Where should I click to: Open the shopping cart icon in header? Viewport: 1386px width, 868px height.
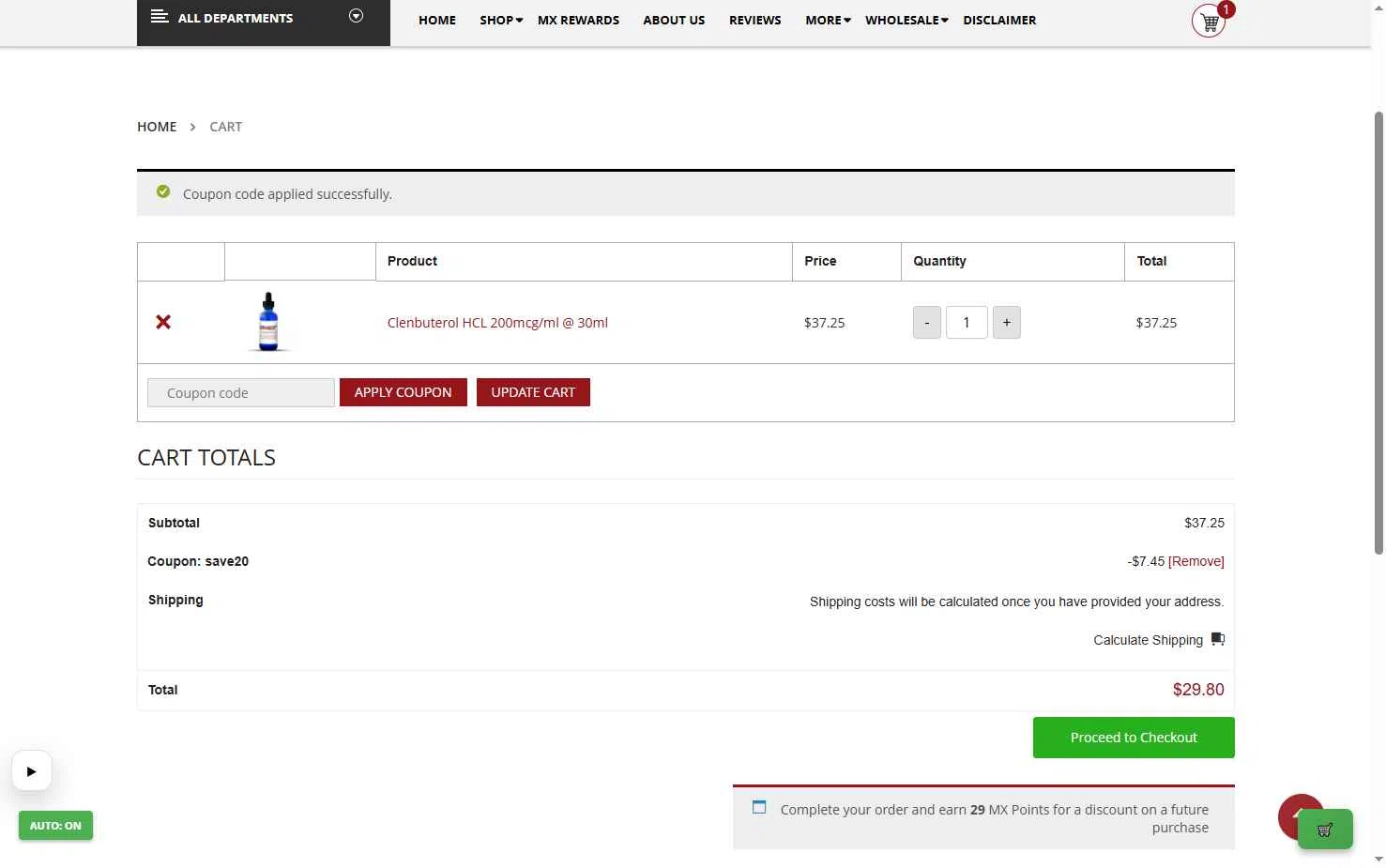pyautogui.click(x=1209, y=22)
